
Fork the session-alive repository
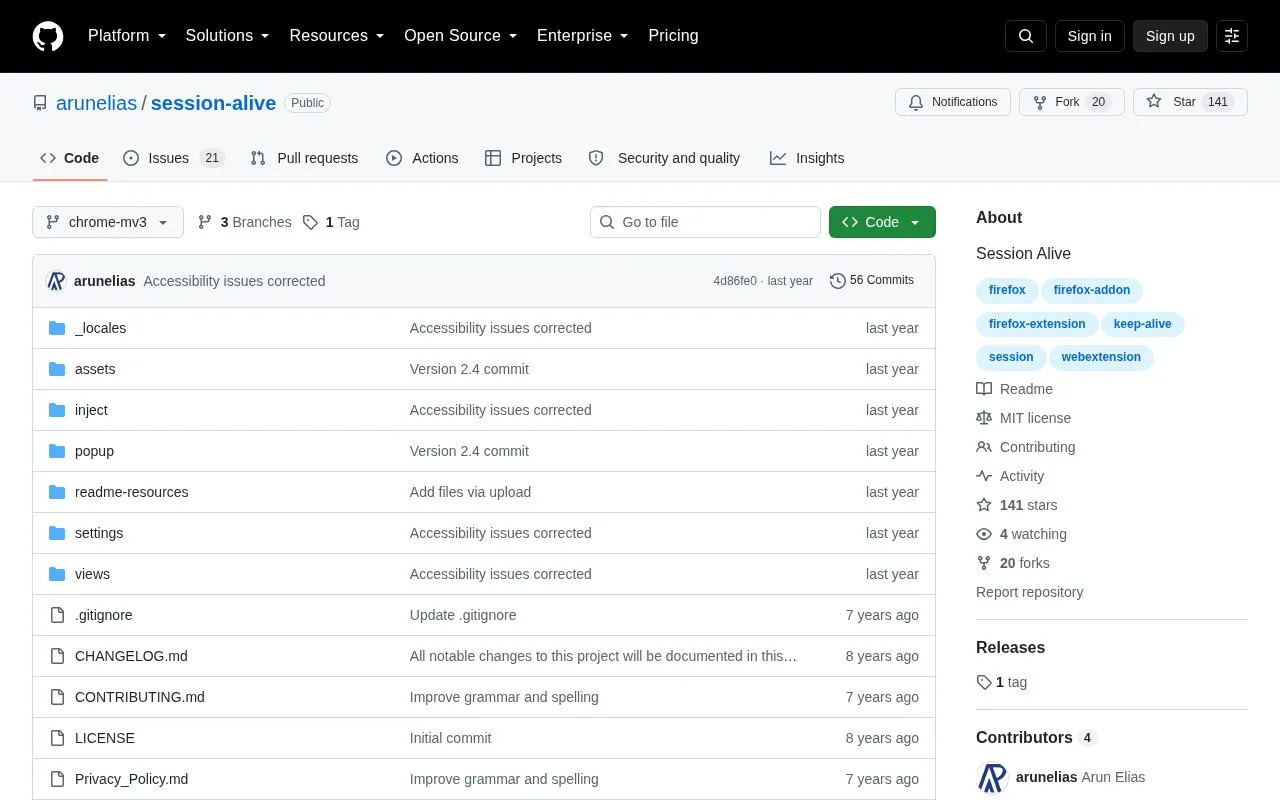1072,102
